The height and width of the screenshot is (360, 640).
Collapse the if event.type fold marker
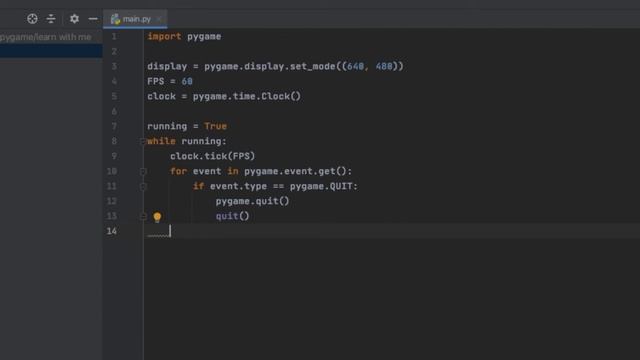143,187
